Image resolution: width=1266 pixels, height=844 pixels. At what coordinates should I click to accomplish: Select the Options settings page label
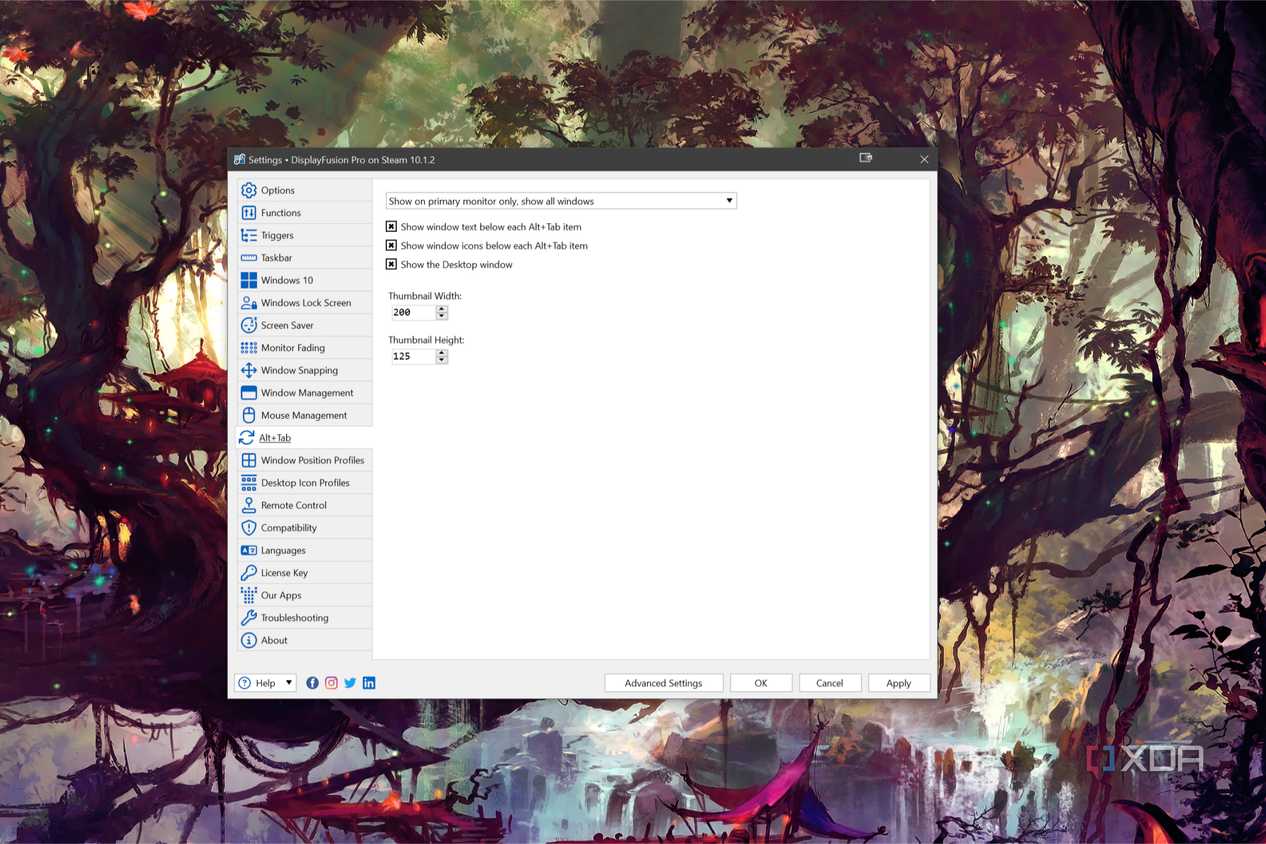click(278, 190)
